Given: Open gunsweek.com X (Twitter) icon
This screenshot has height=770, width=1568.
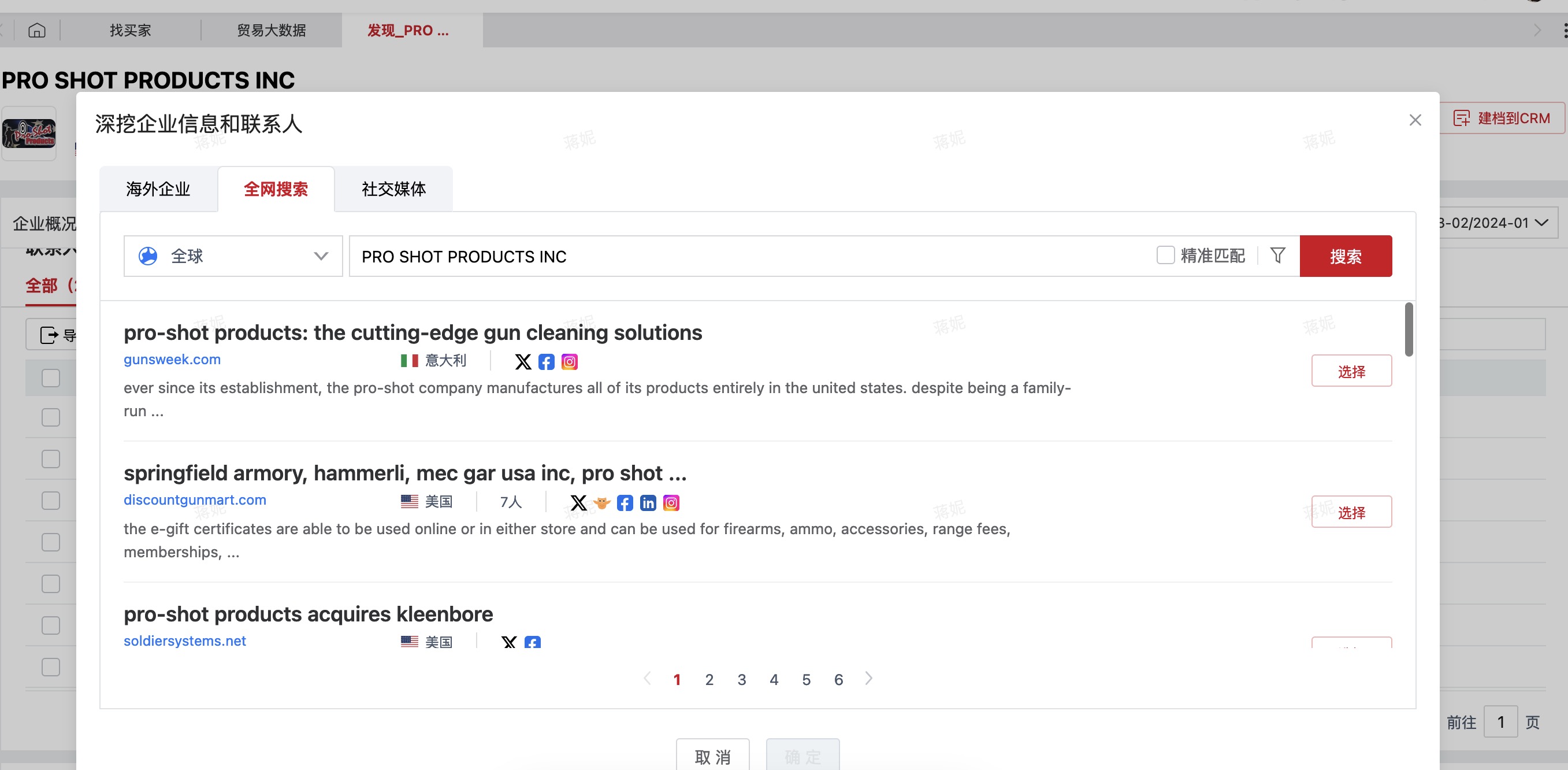Looking at the screenshot, I should tap(523, 362).
